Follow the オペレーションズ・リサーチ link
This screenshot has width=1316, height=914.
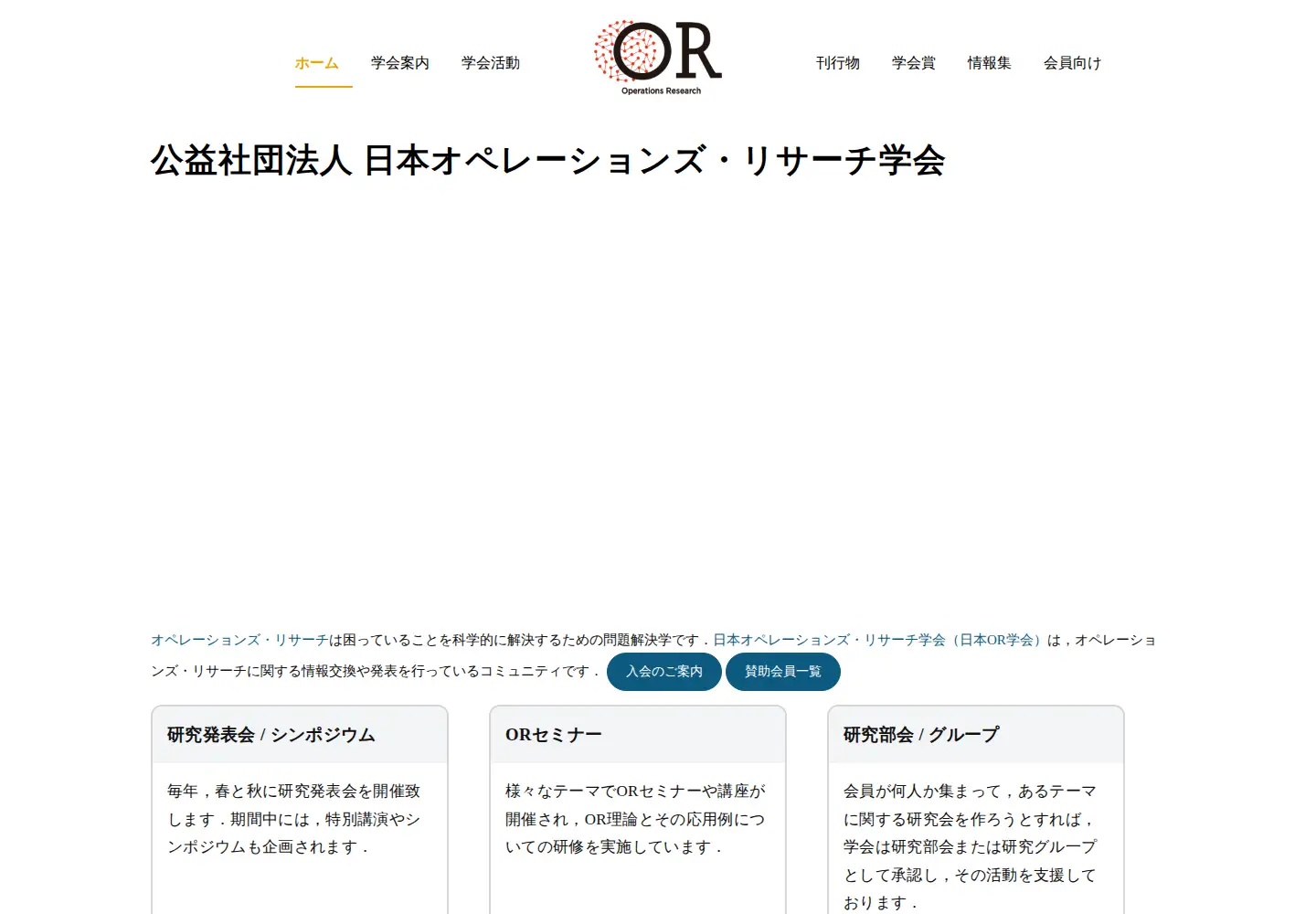(x=239, y=641)
